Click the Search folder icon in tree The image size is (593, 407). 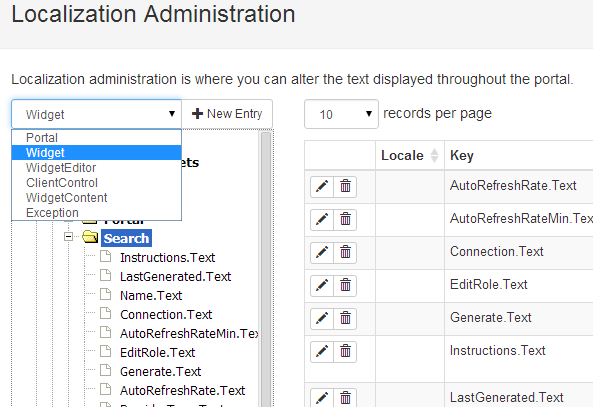90,237
